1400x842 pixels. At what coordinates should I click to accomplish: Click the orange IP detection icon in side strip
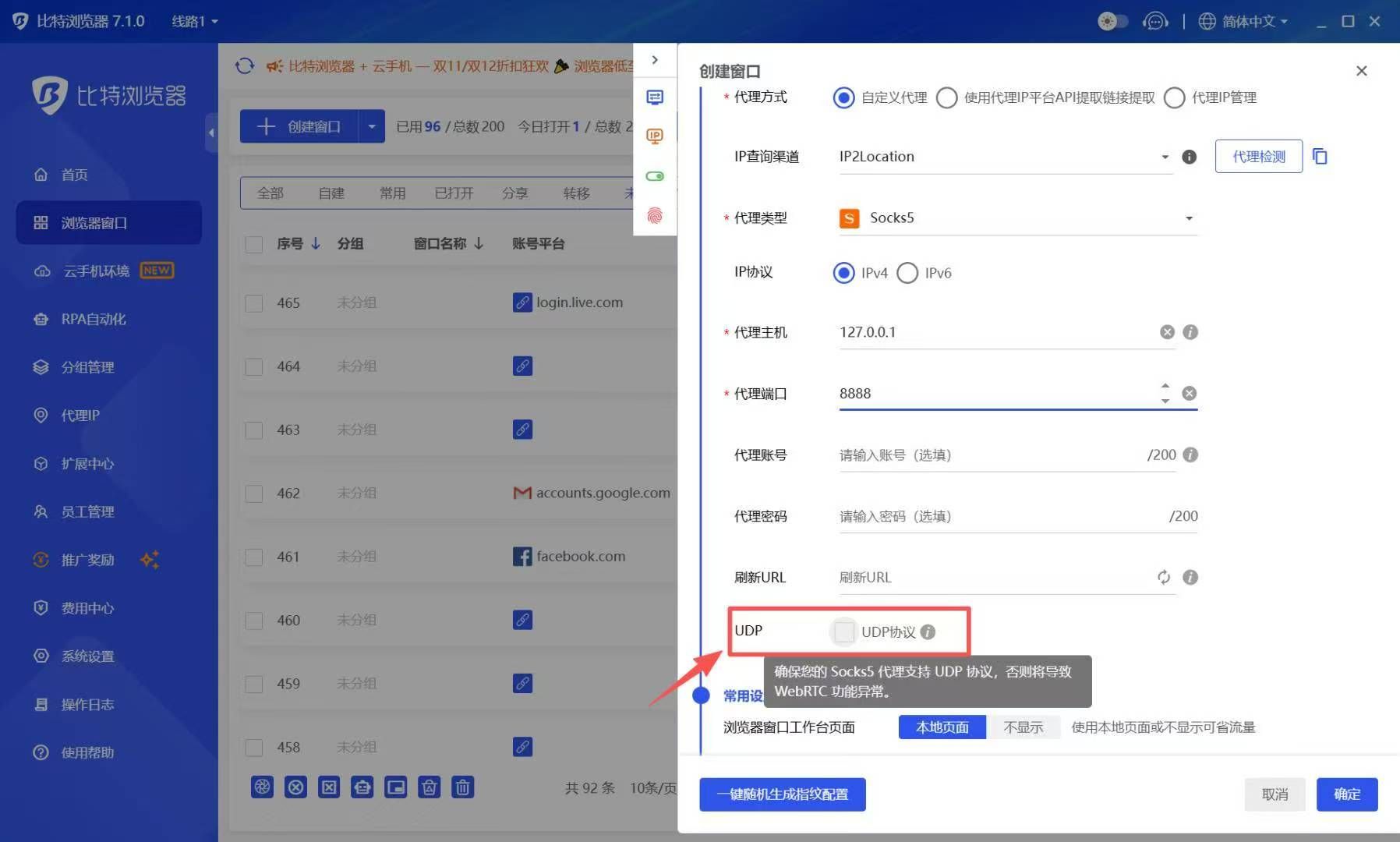tap(655, 136)
